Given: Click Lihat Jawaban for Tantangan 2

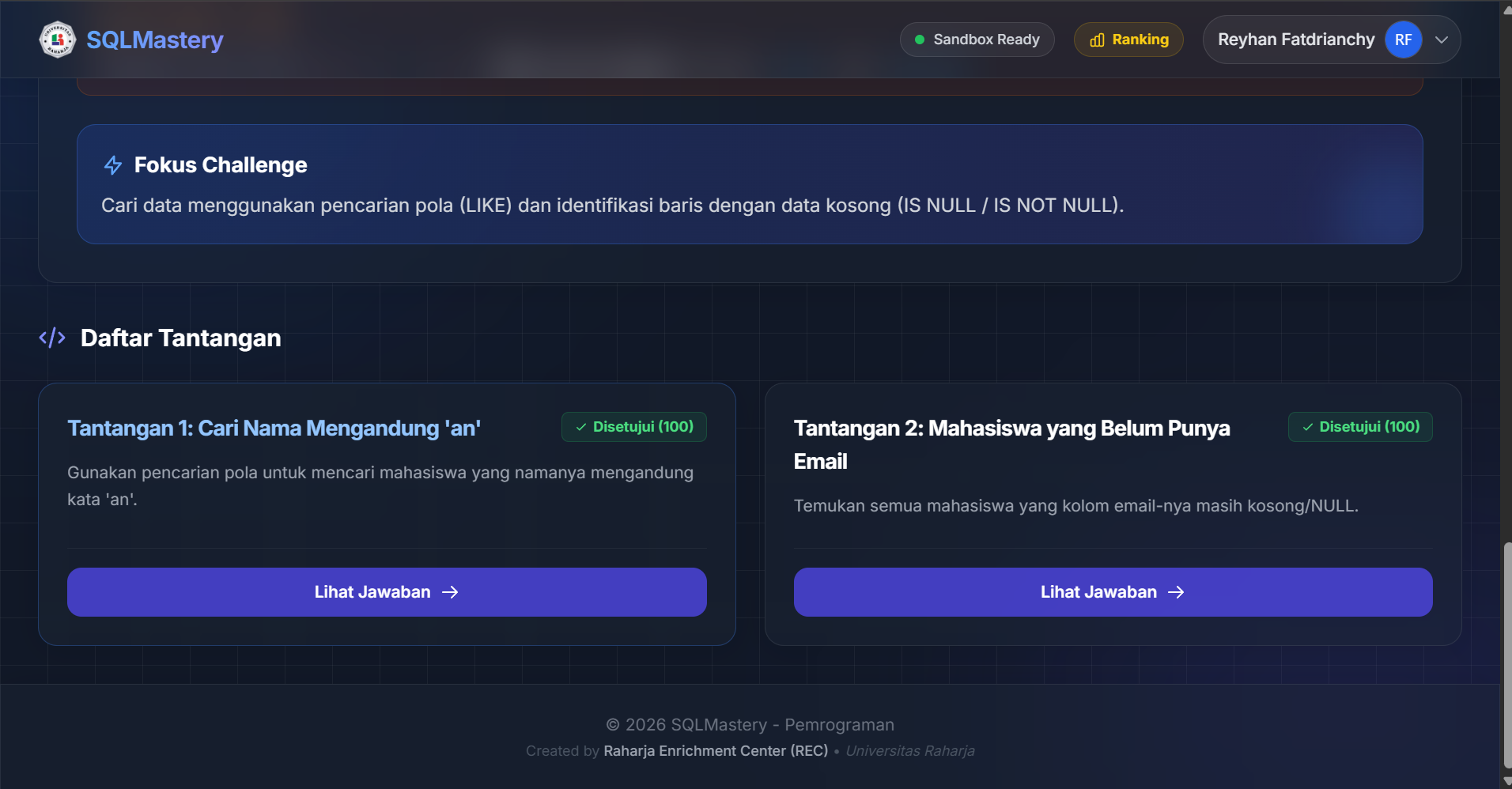Looking at the screenshot, I should click(x=1098, y=592).
